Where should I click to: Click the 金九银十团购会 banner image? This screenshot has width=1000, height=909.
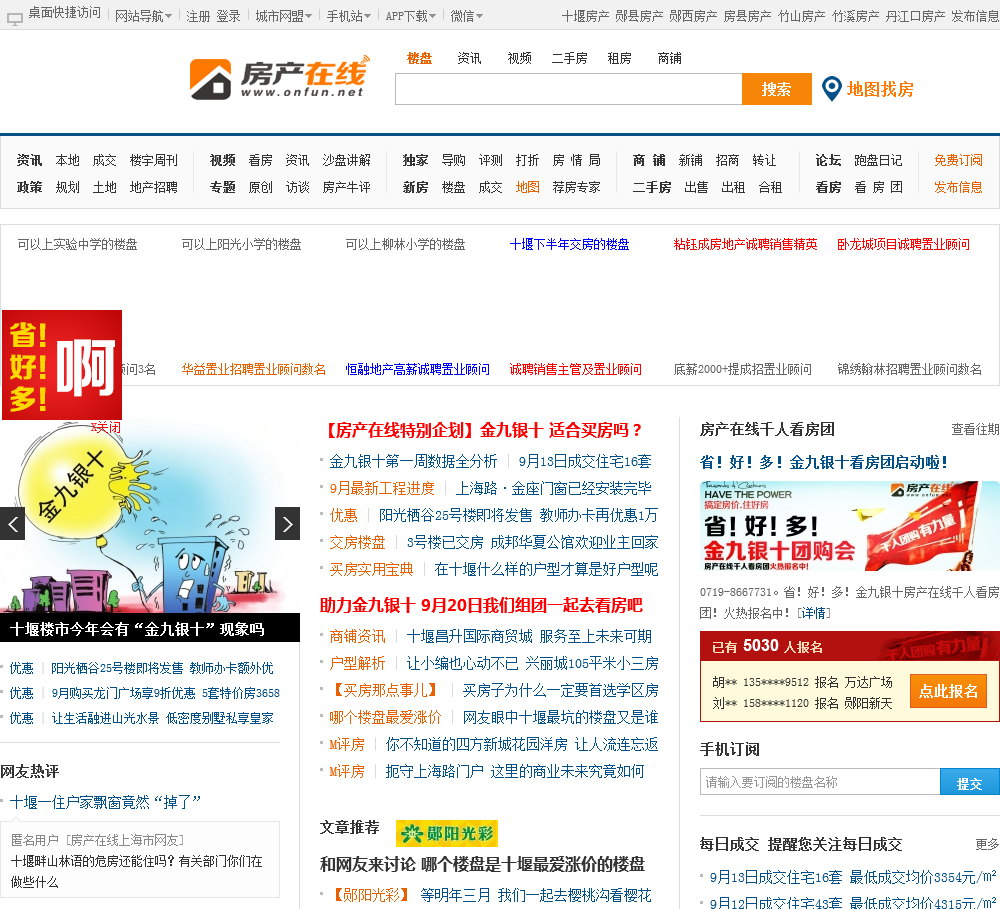coord(849,526)
